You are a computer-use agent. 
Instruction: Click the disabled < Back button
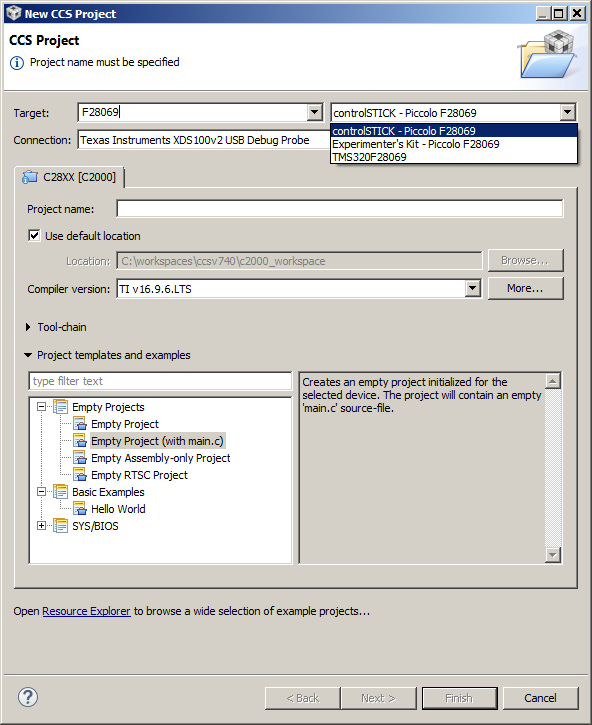(x=303, y=698)
